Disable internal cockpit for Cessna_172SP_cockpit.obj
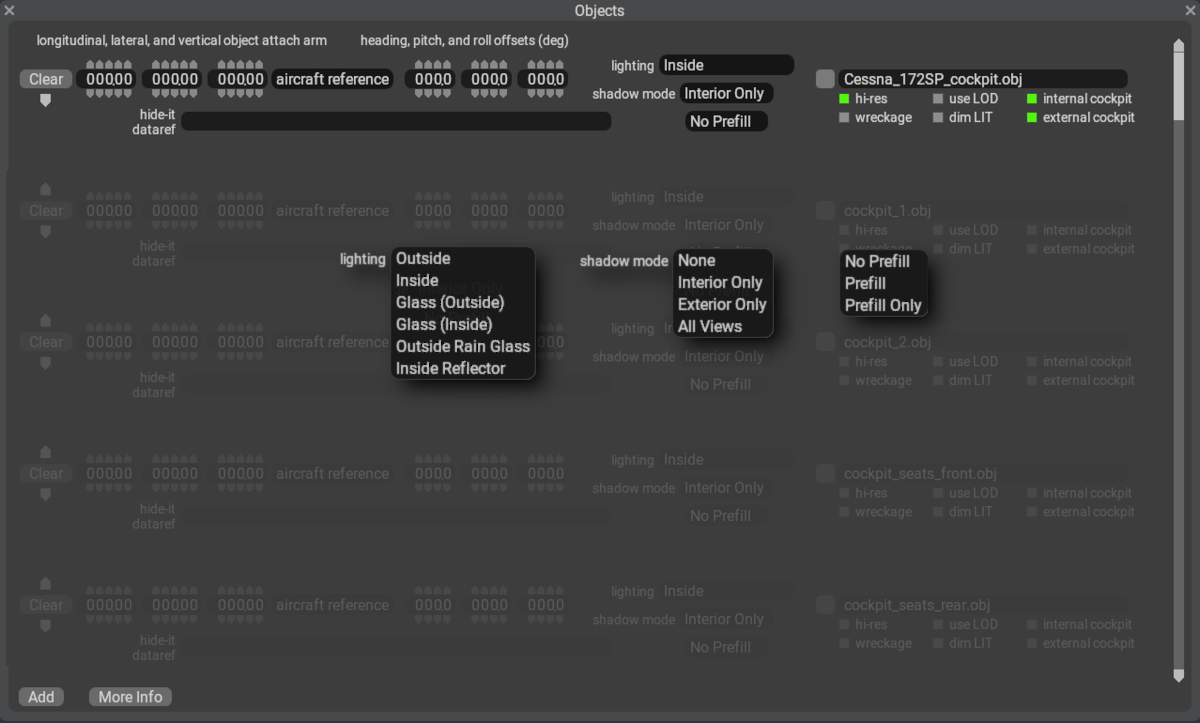The image size is (1200, 723). point(1032,99)
